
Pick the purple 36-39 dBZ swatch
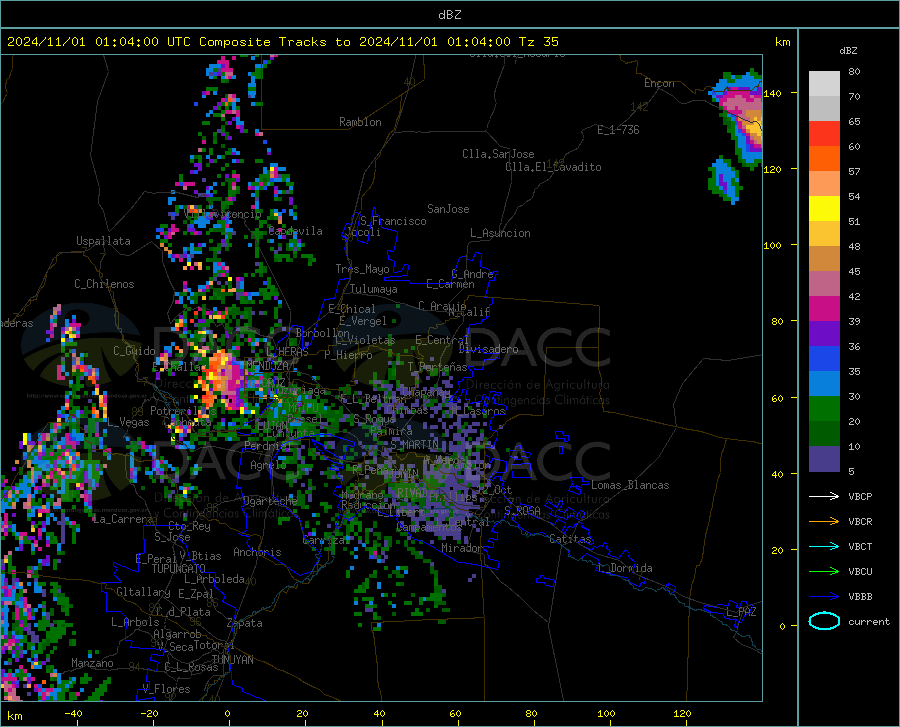824,334
